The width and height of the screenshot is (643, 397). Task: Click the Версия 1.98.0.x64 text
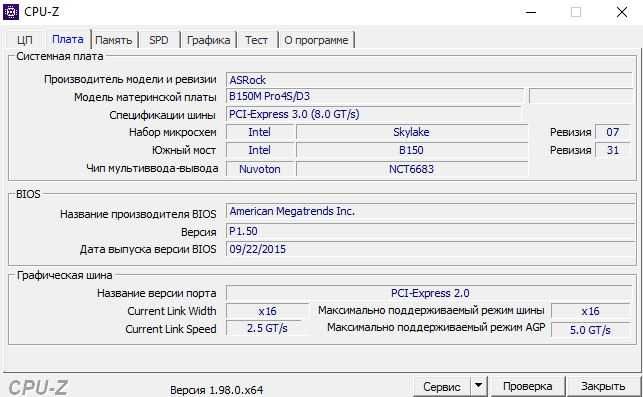tap(217, 390)
